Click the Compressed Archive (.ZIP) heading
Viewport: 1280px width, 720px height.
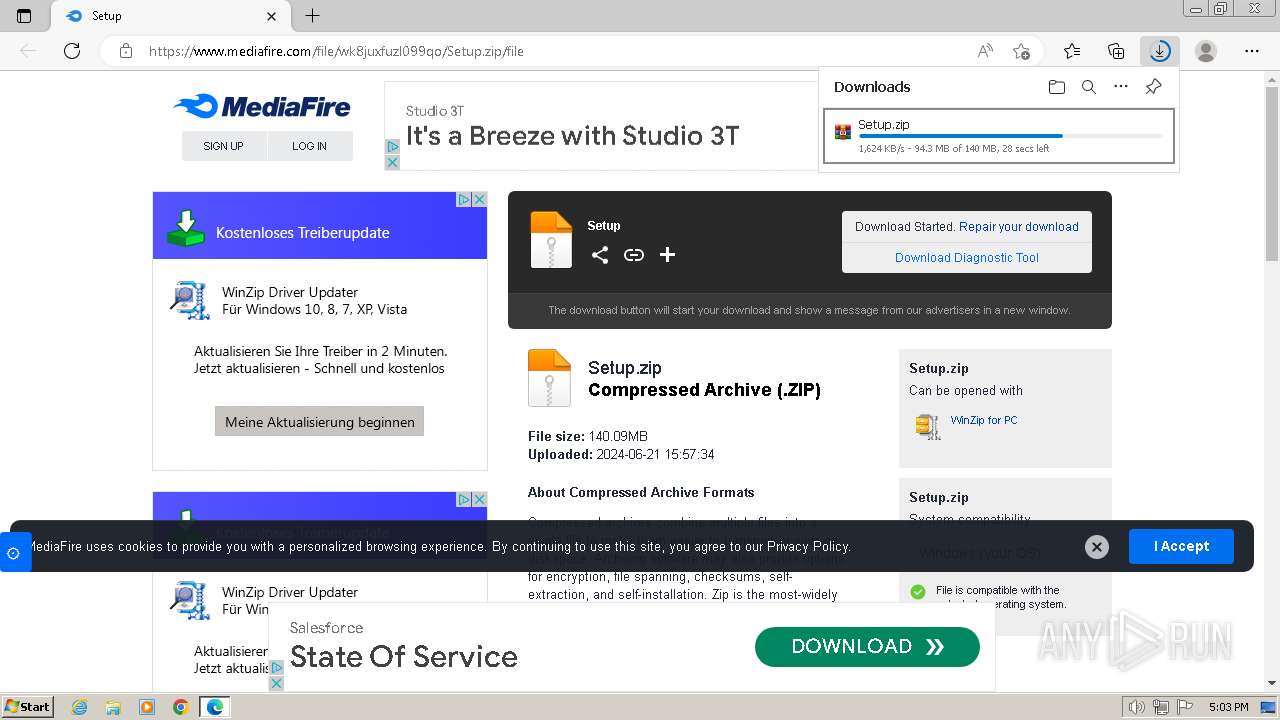tap(704, 390)
